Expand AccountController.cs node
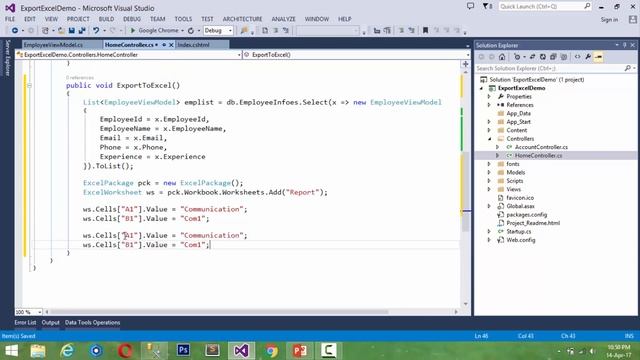The height and width of the screenshot is (360, 640). pyautogui.click(x=497, y=147)
